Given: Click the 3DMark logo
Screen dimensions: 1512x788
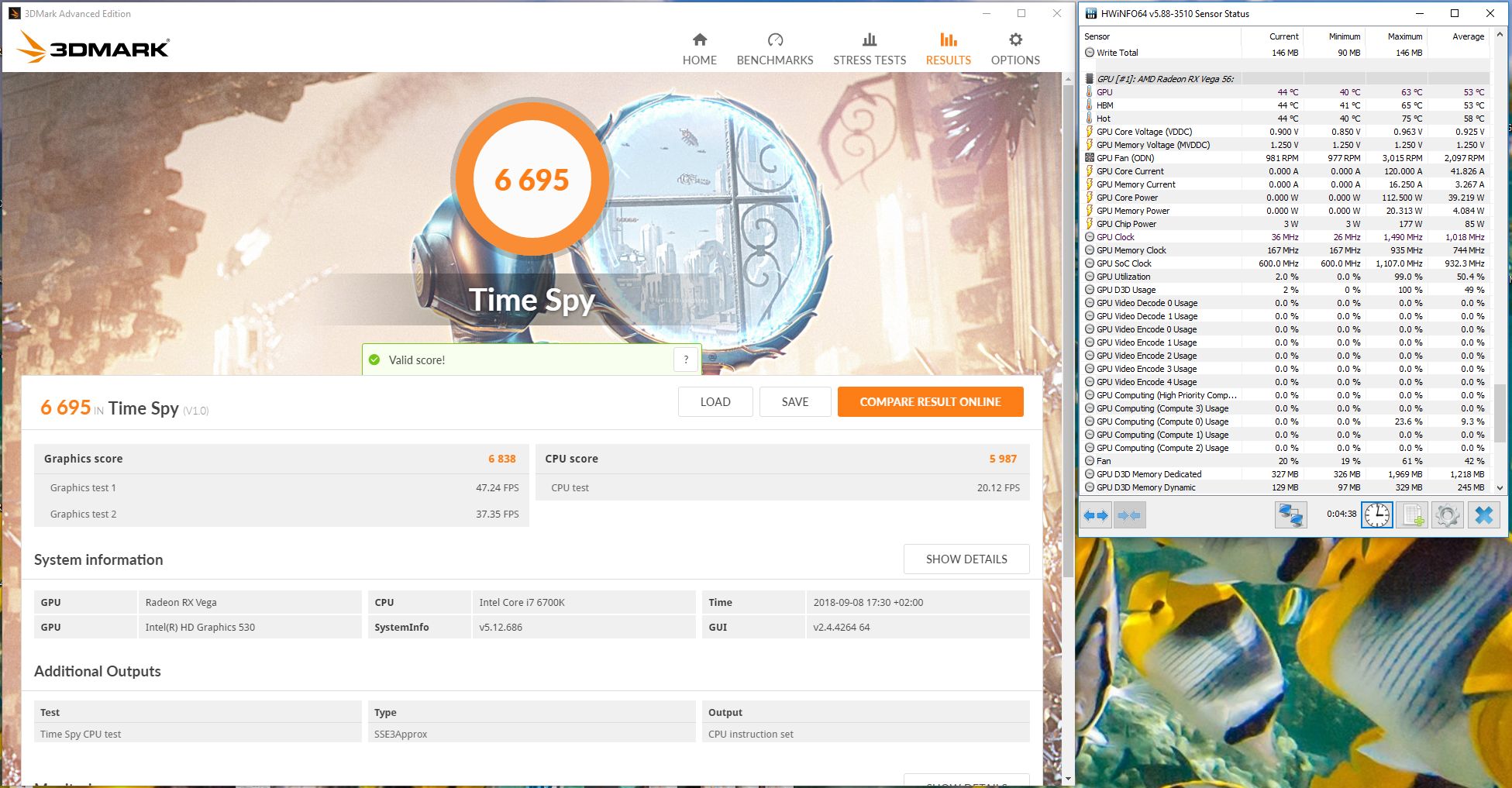Looking at the screenshot, I should pyautogui.click(x=93, y=47).
